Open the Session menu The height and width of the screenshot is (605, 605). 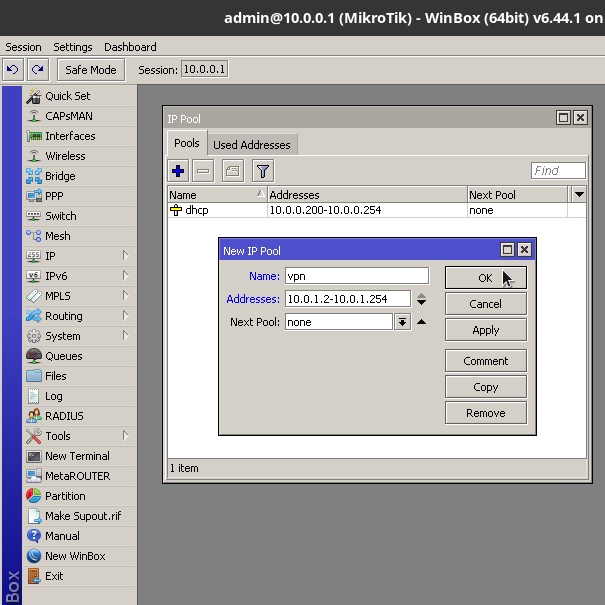point(23,47)
